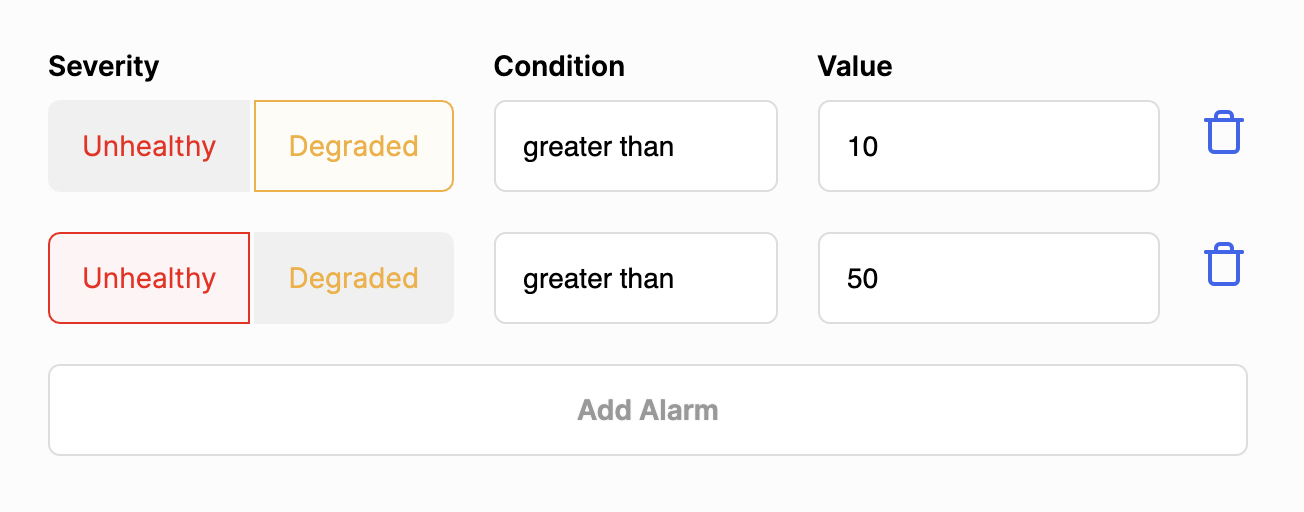Viewport: 1304px width, 512px height.
Task: Open the first alarm's condition dropdown
Action: pos(636,146)
